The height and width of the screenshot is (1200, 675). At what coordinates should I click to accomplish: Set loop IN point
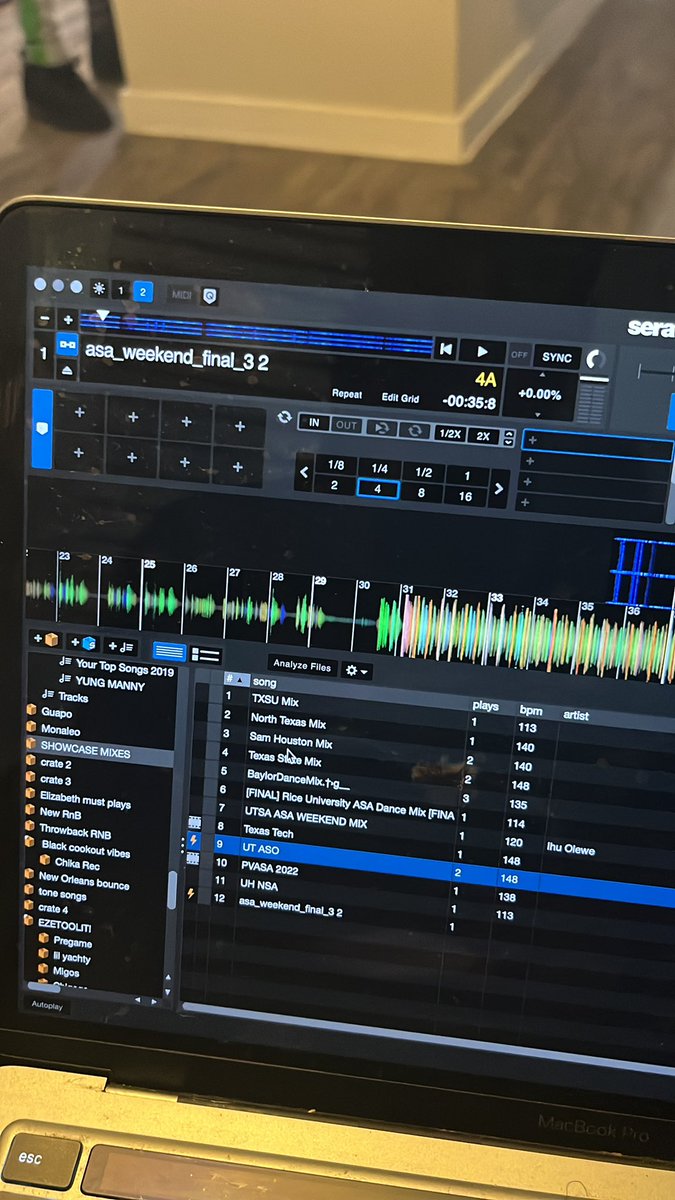314,422
